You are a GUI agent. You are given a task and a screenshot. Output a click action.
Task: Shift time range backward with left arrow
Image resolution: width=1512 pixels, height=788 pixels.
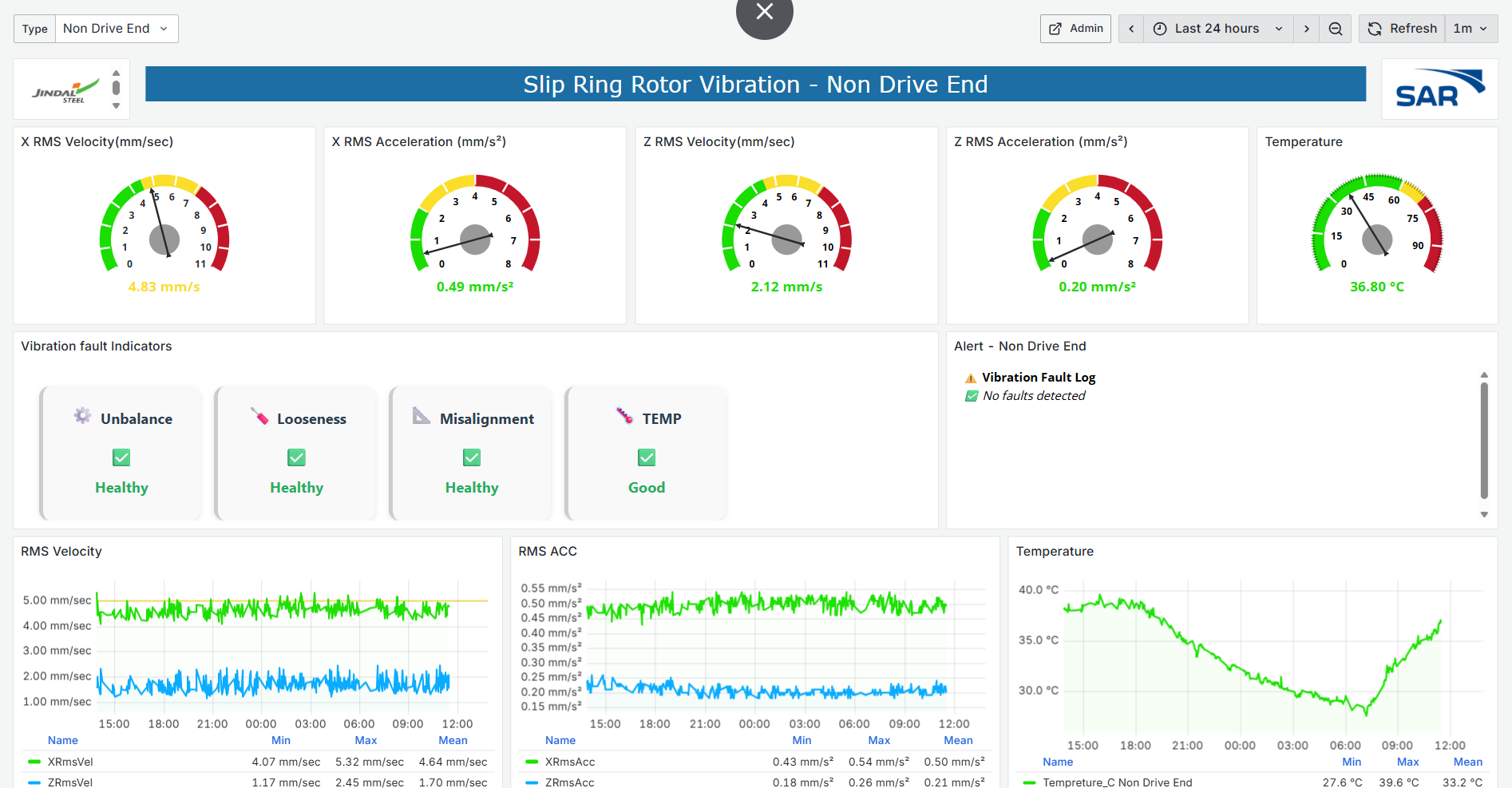[x=1130, y=29]
